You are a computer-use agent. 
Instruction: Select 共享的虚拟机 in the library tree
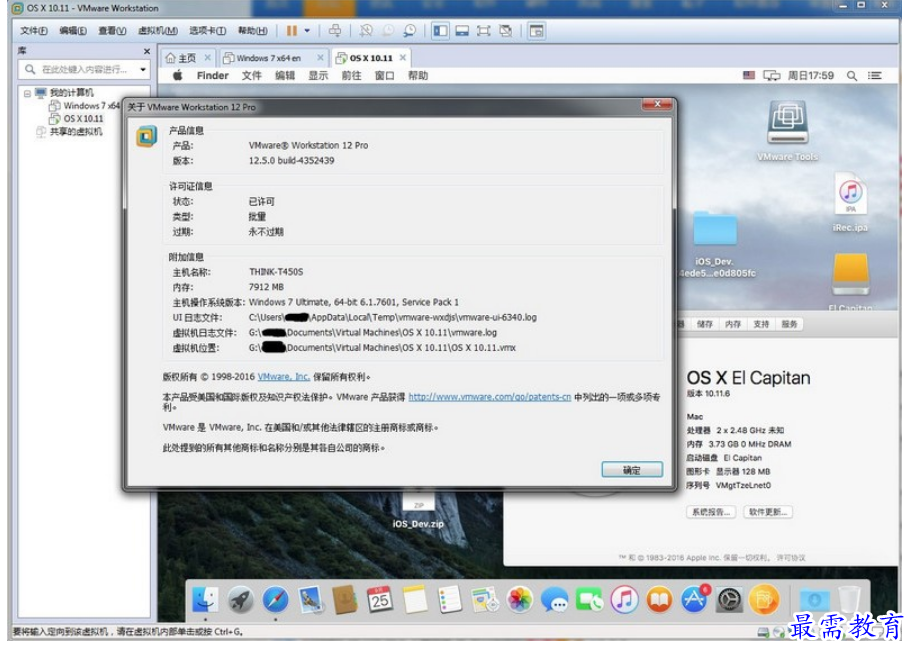pos(69,131)
